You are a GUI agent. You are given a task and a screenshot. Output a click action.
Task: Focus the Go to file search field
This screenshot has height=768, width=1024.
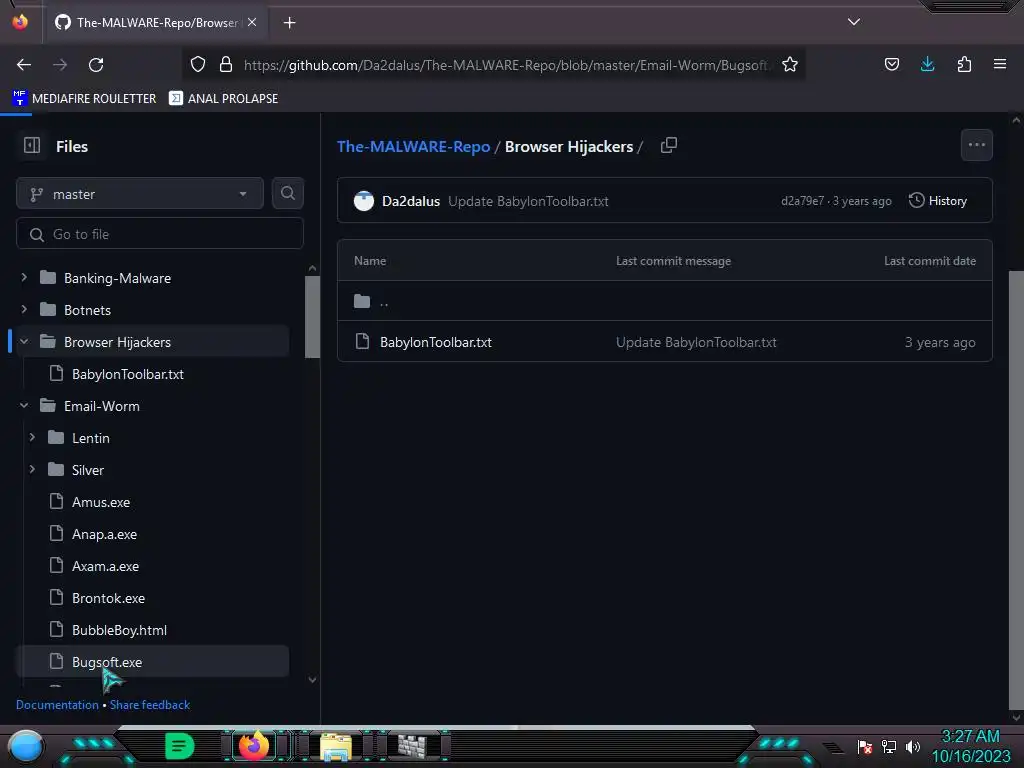tap(160, 234)
